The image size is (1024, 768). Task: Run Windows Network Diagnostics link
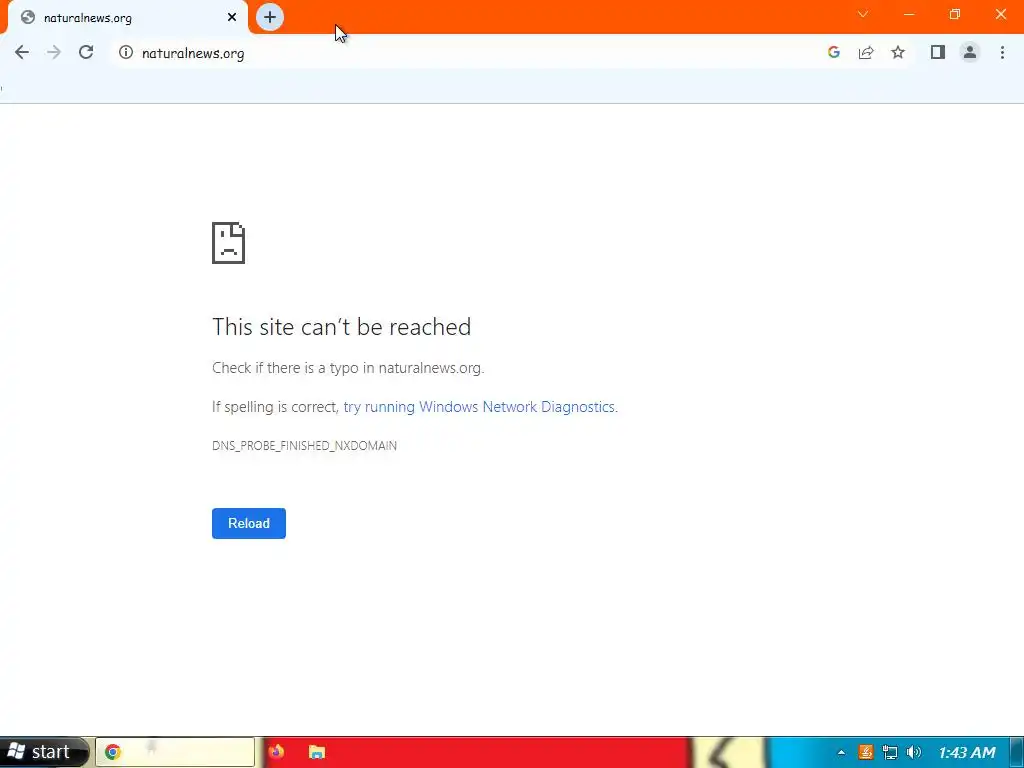480,407
